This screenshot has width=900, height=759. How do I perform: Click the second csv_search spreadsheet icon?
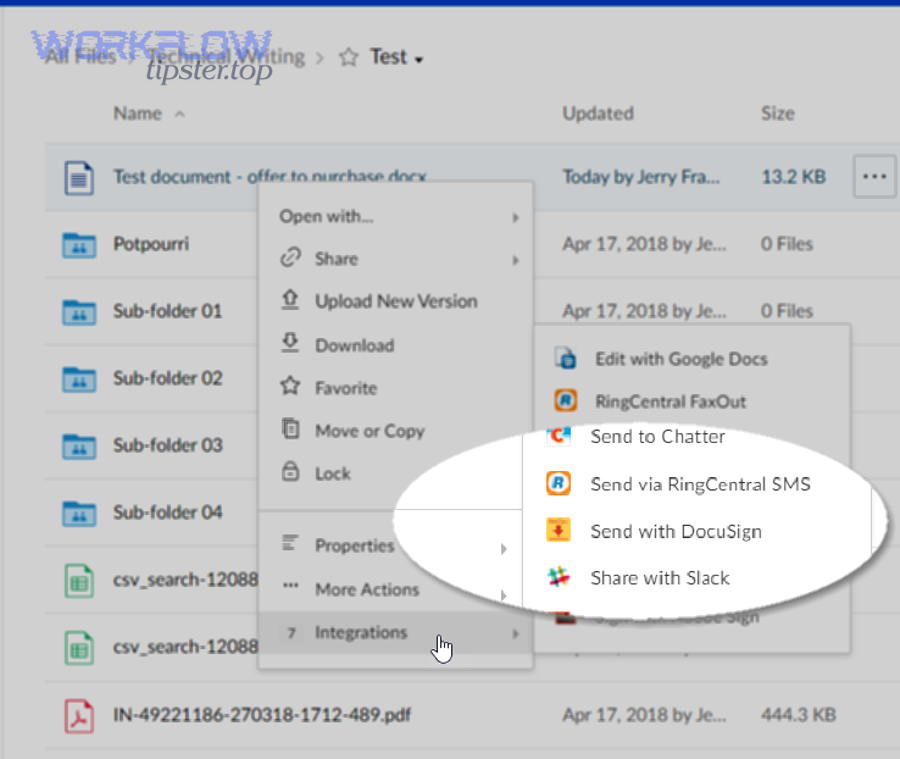pyautogui.click(x=79, y=648)
